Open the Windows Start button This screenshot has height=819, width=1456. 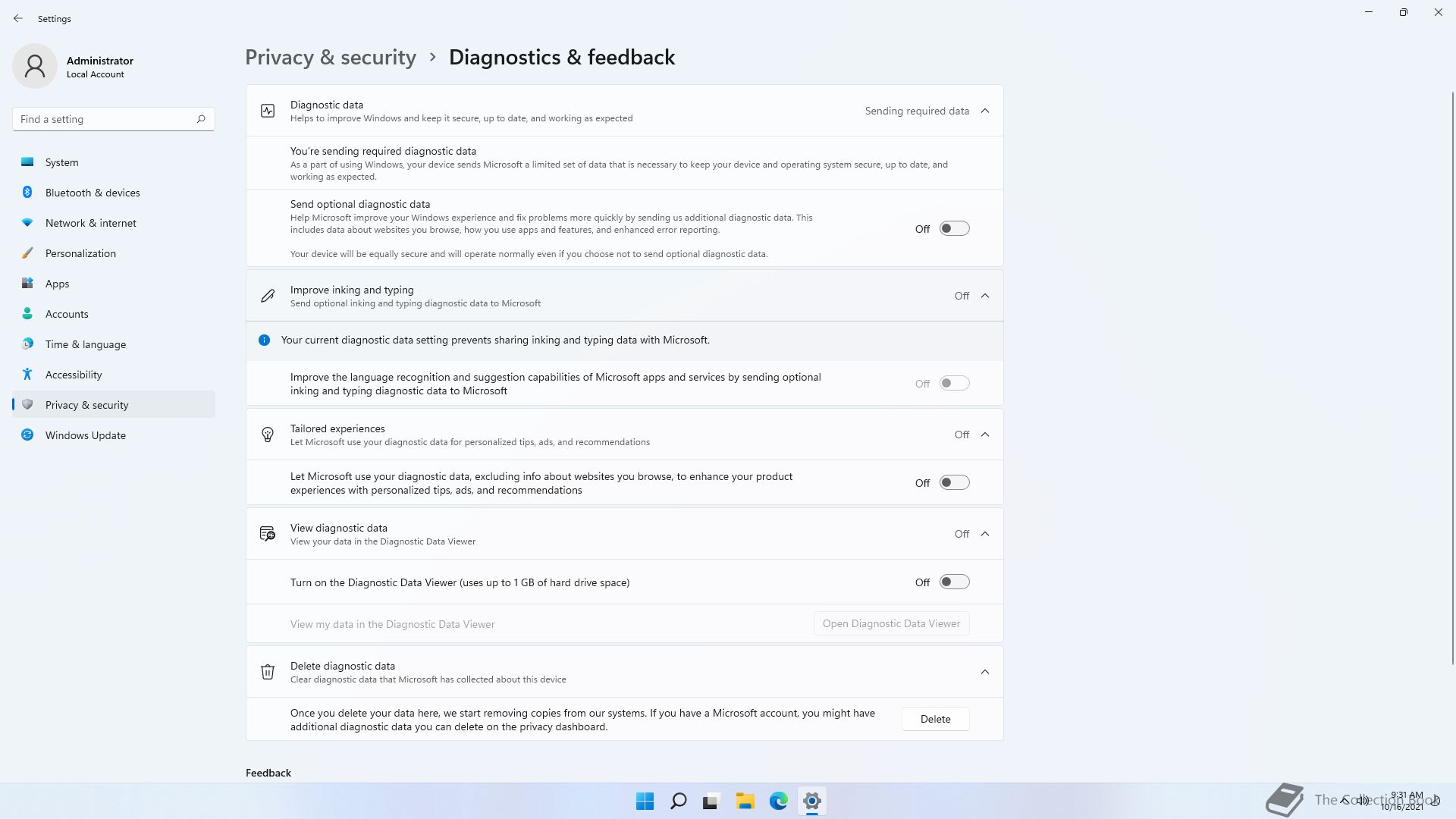pyautogui.click(x=645, y=801)
